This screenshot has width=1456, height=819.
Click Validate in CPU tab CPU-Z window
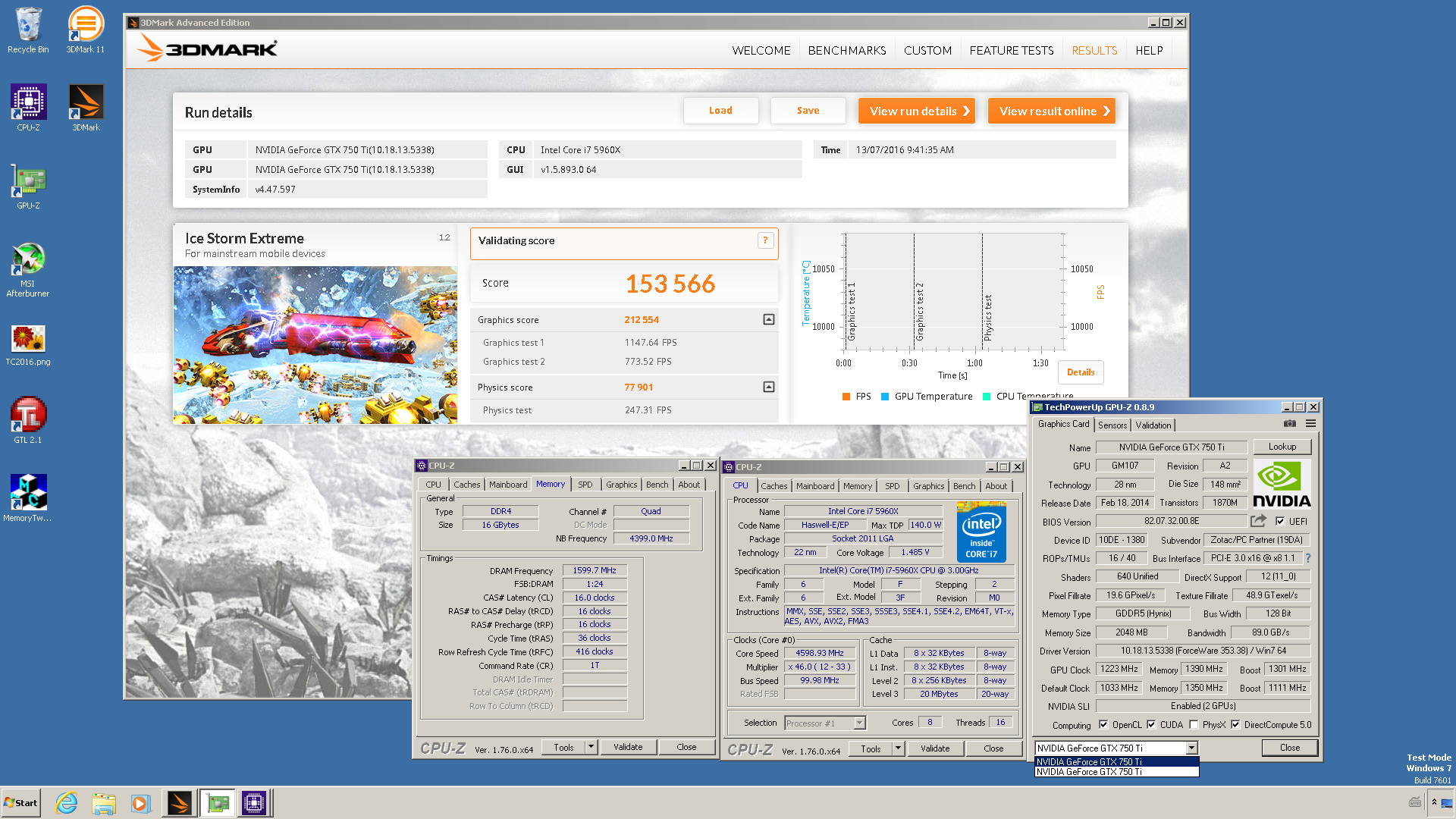pyautogui.click(x=935, y=748)
